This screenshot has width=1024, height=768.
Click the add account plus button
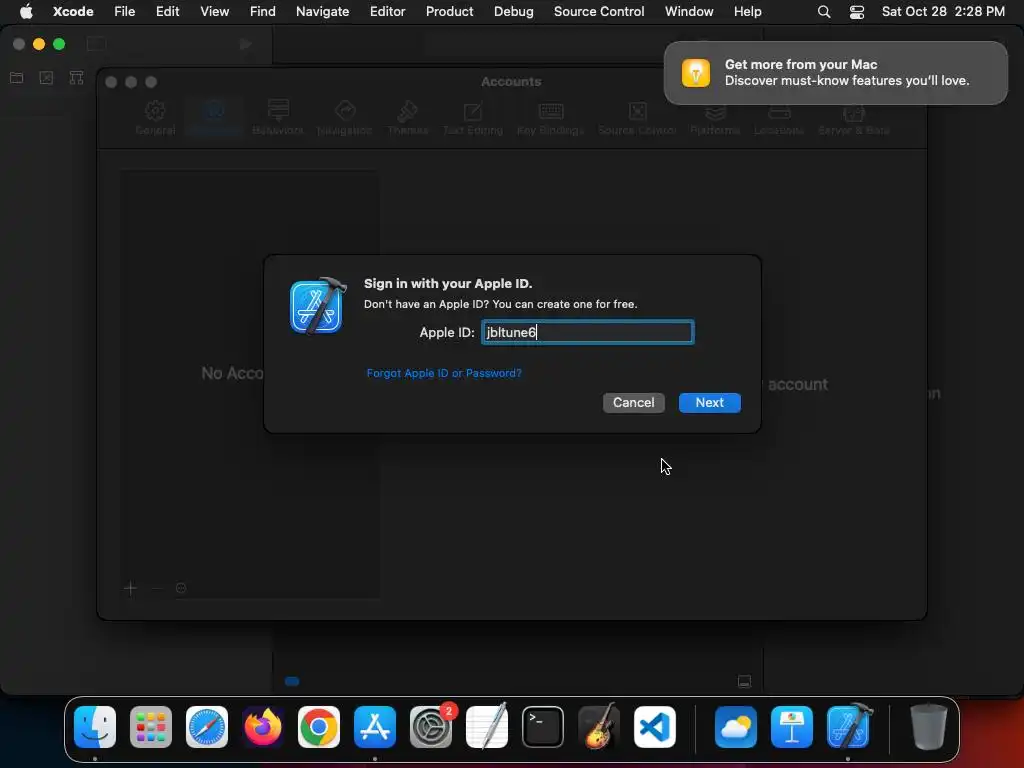(130, 588)
